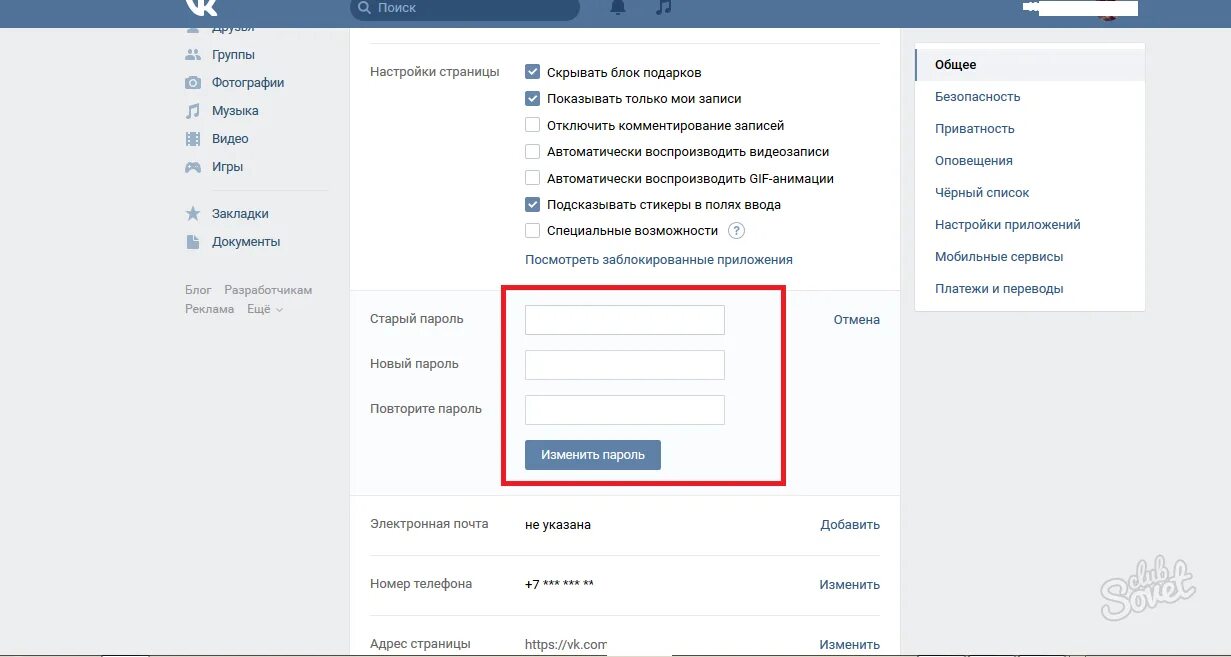The width and height of the screenshot is (1231, 657).
Task: Click the Documents file icon
Action: [193, 242]
